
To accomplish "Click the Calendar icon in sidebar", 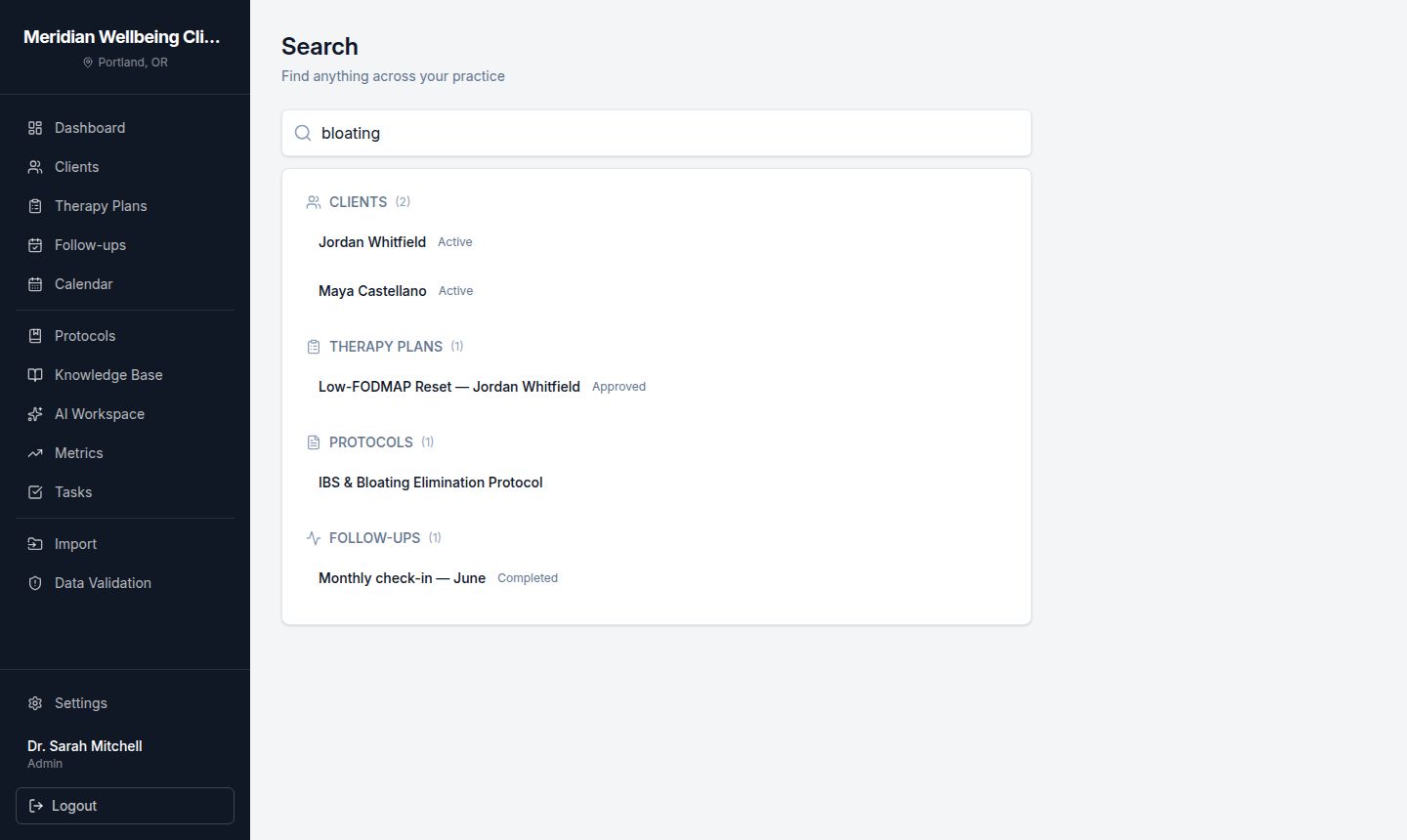I will (35, 284).
